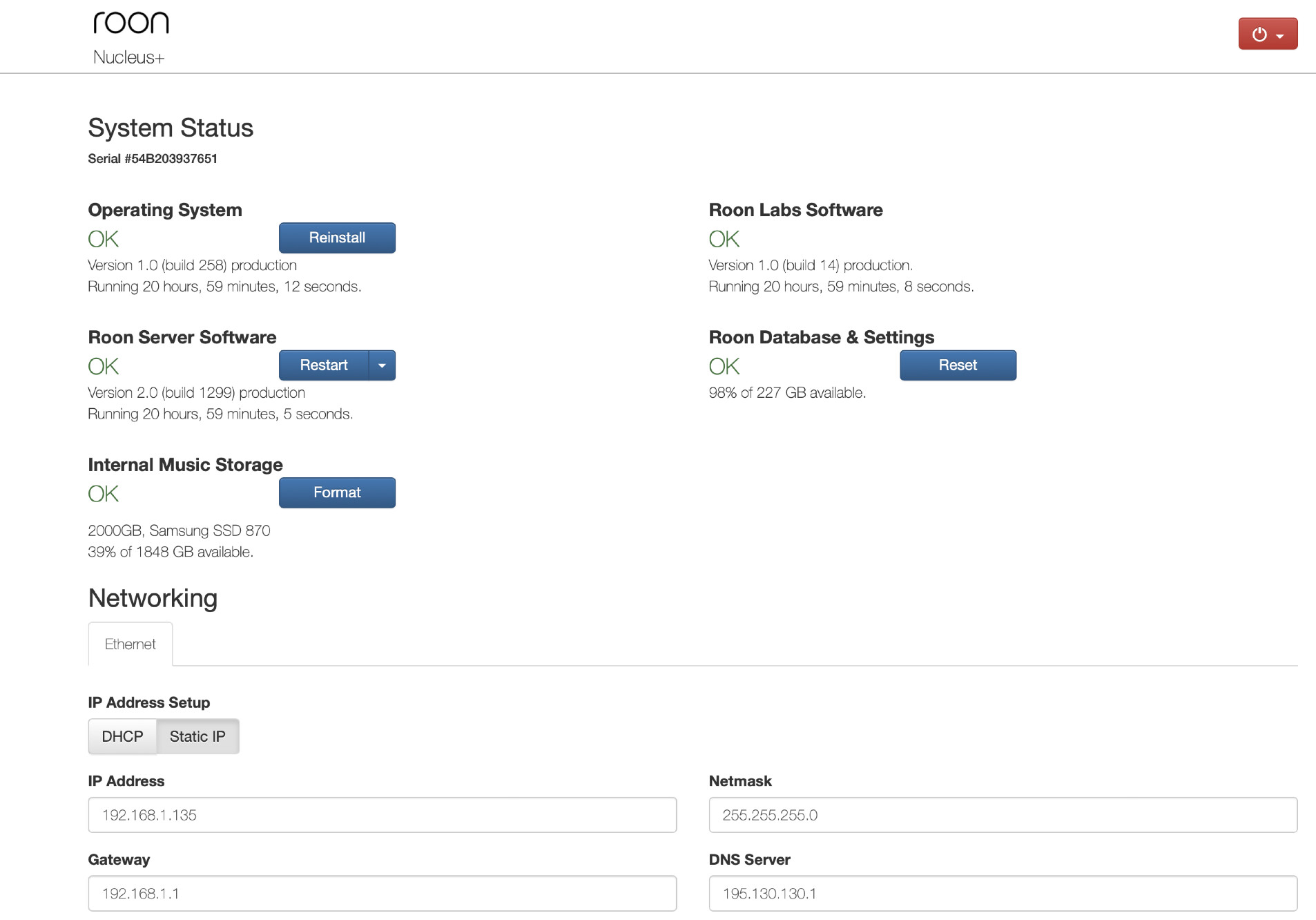
Task: Click the Internal Music Storage OK status
Action: click(x=104, y=494)
